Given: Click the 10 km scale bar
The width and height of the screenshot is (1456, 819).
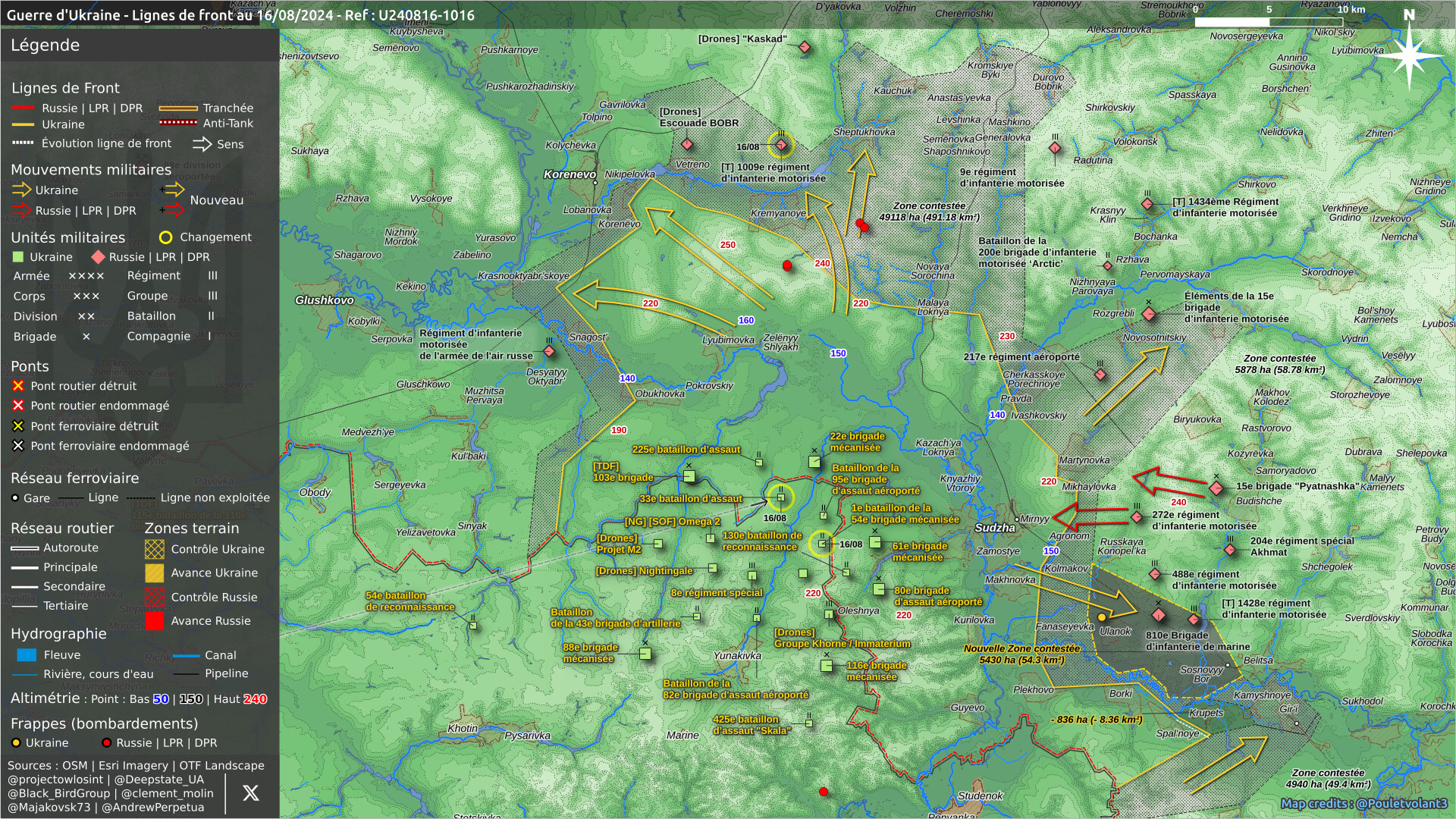Looking at the screenshot, I should coord(1269,22).
